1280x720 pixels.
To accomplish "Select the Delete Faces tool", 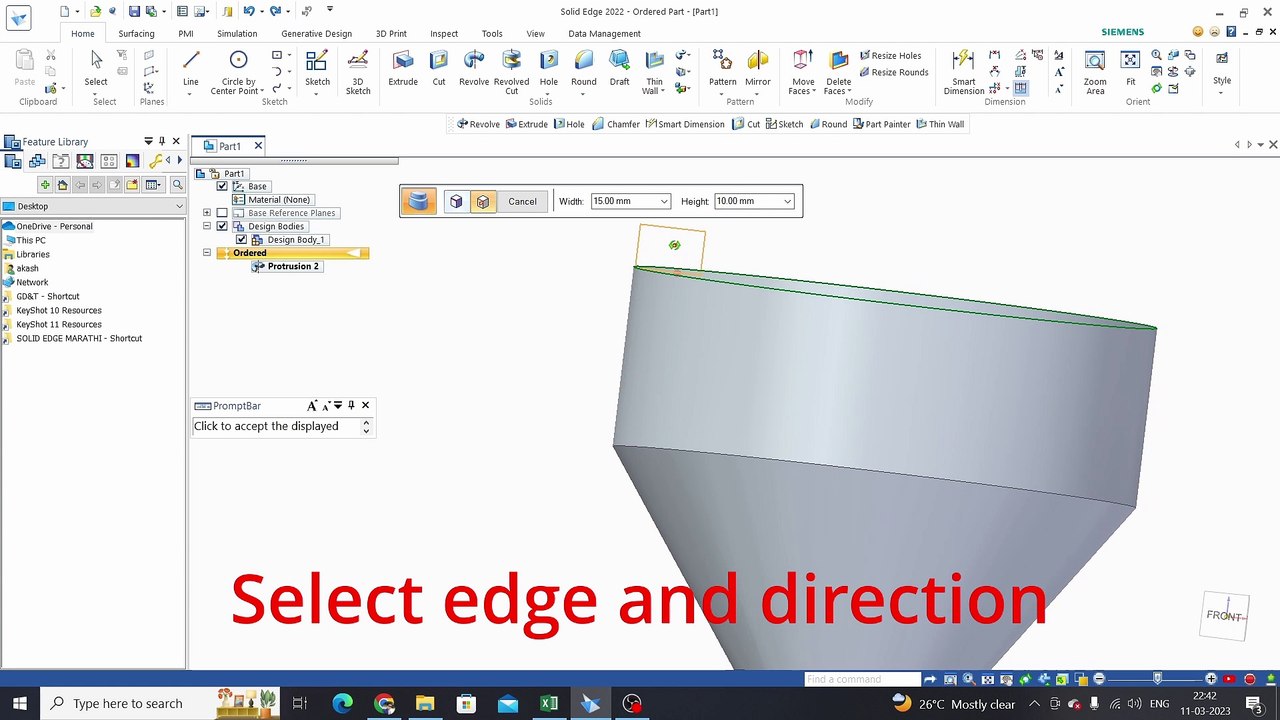I will (x=839, y=72).
